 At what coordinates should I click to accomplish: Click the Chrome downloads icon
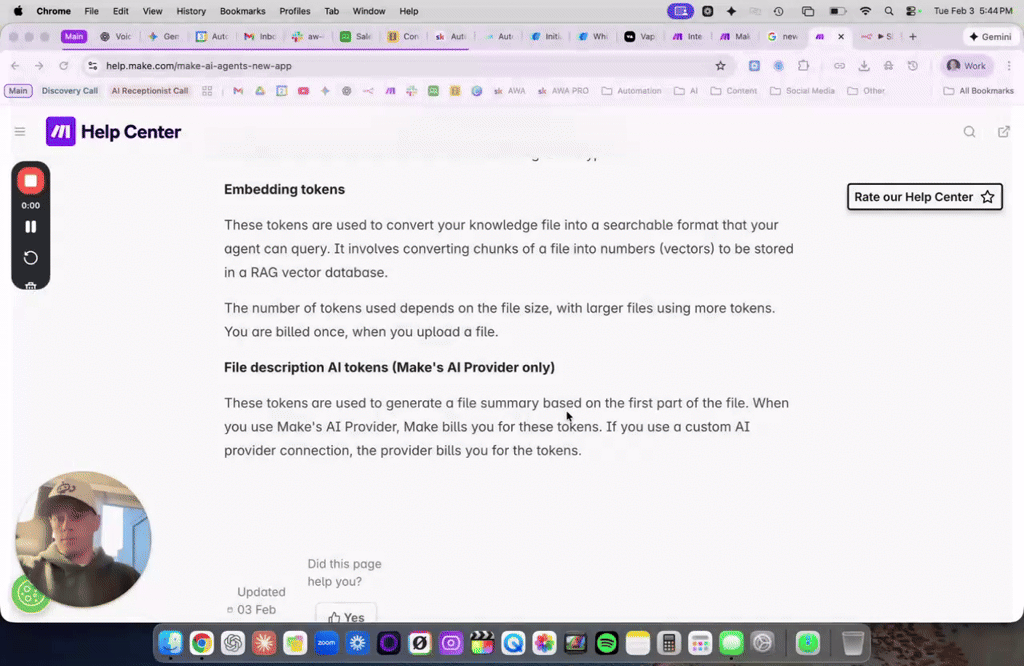[863, 66]
